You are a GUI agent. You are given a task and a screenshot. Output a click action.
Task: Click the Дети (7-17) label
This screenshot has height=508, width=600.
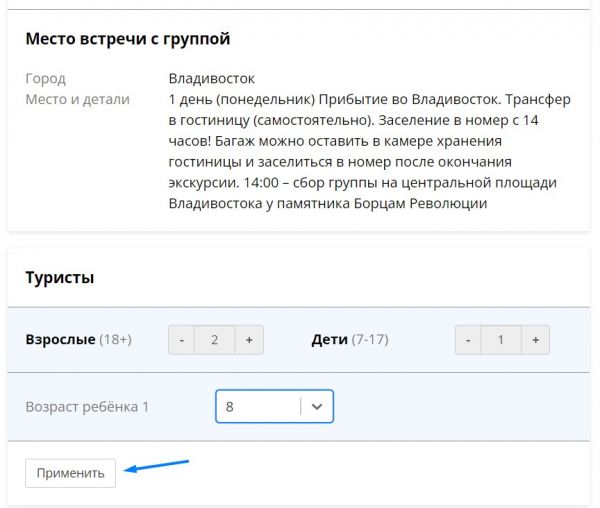[350, 340]
